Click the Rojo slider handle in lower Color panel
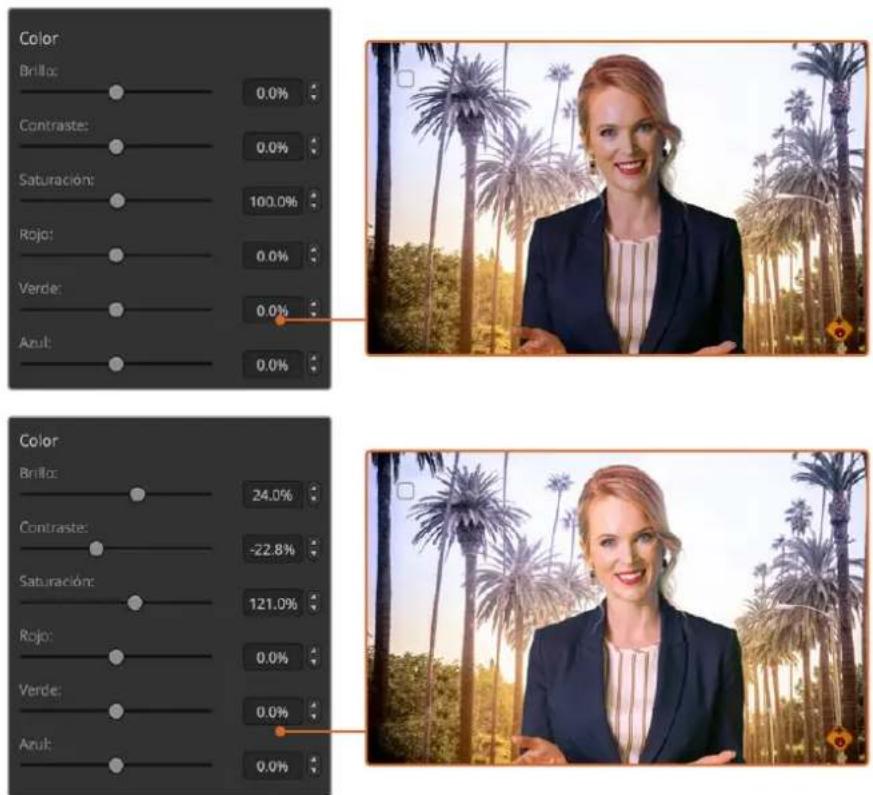 tap(116, 657)
